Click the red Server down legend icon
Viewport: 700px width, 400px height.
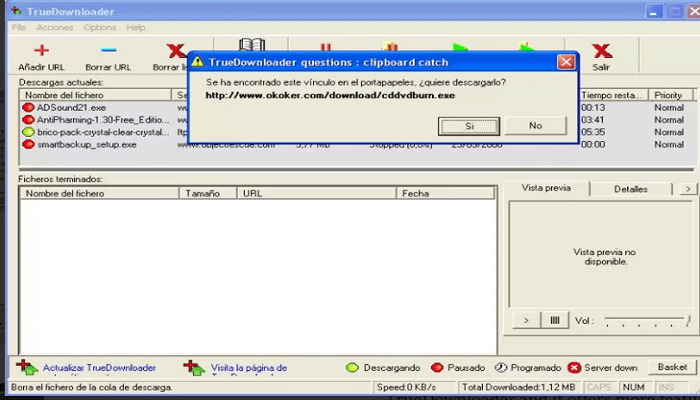[574, 368]
